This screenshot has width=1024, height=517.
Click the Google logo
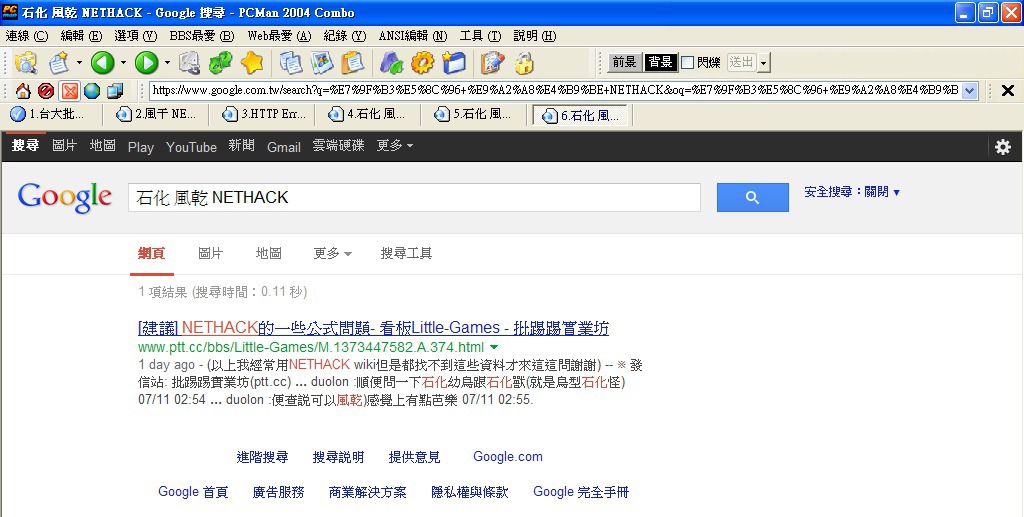pos(65,197)
